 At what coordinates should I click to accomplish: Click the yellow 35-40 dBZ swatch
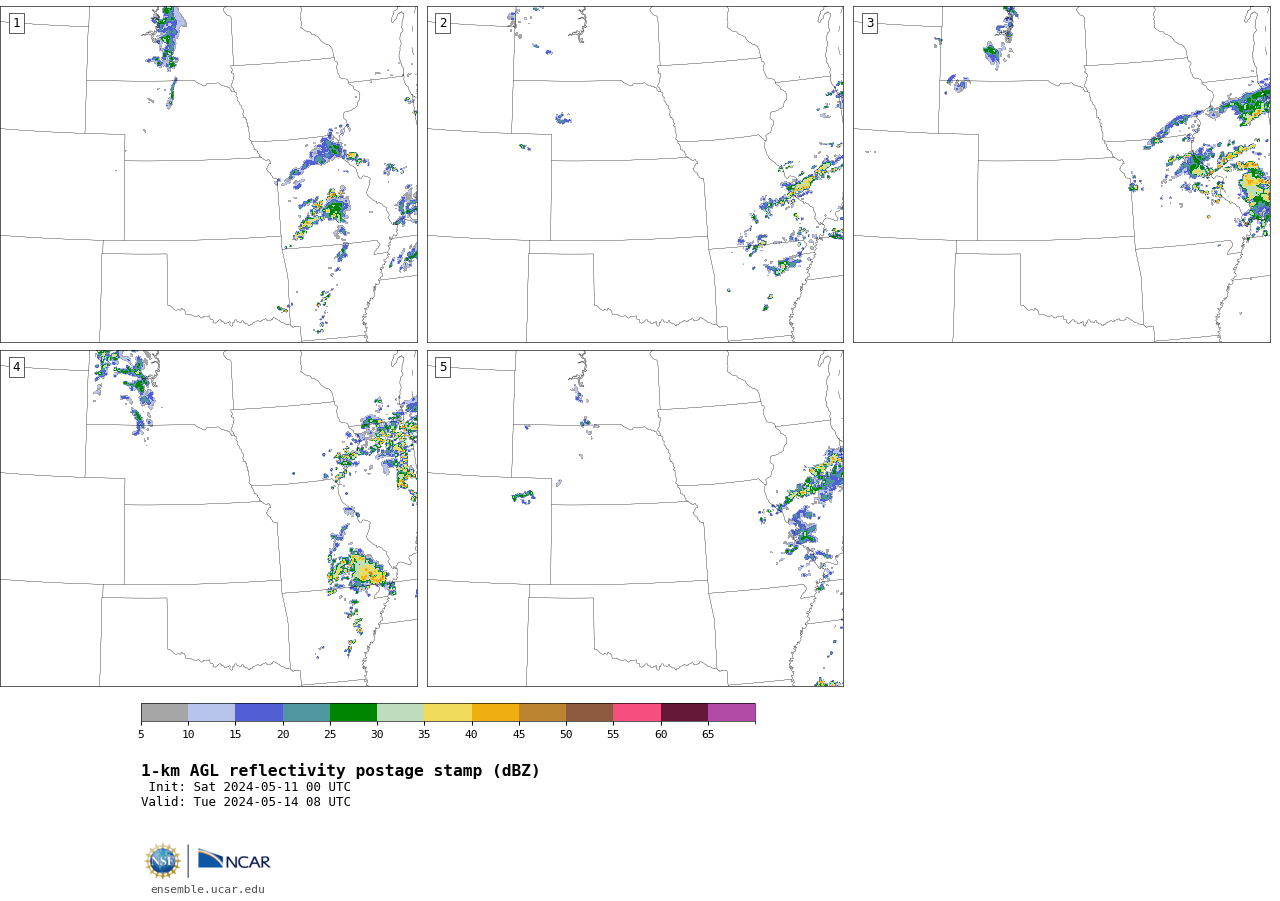coord(448,713)
